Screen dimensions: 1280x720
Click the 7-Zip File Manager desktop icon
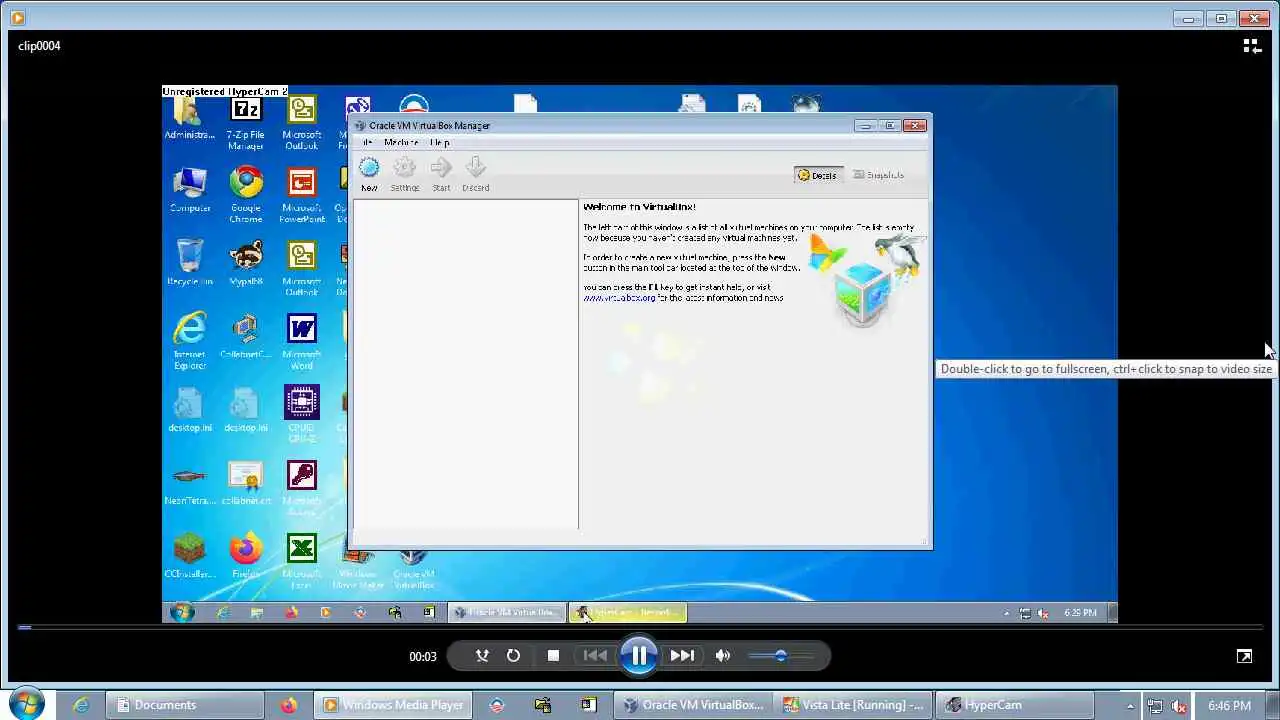[x=246, y=123]
